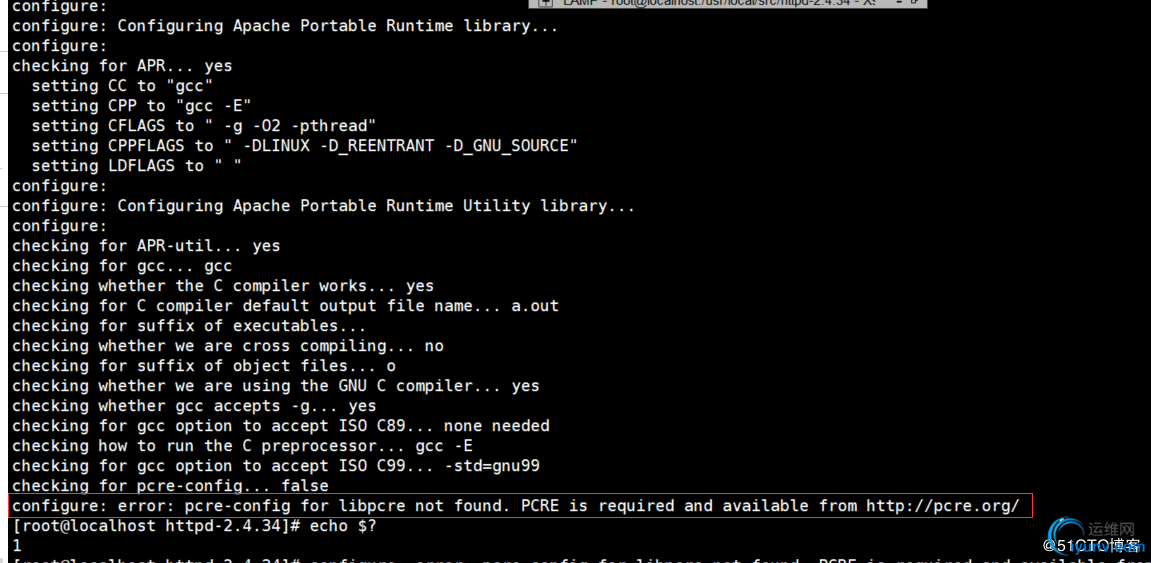Click 'checking whether gcc accepts -g... yes'
The image size is (1151, 563).
(195, 405)
